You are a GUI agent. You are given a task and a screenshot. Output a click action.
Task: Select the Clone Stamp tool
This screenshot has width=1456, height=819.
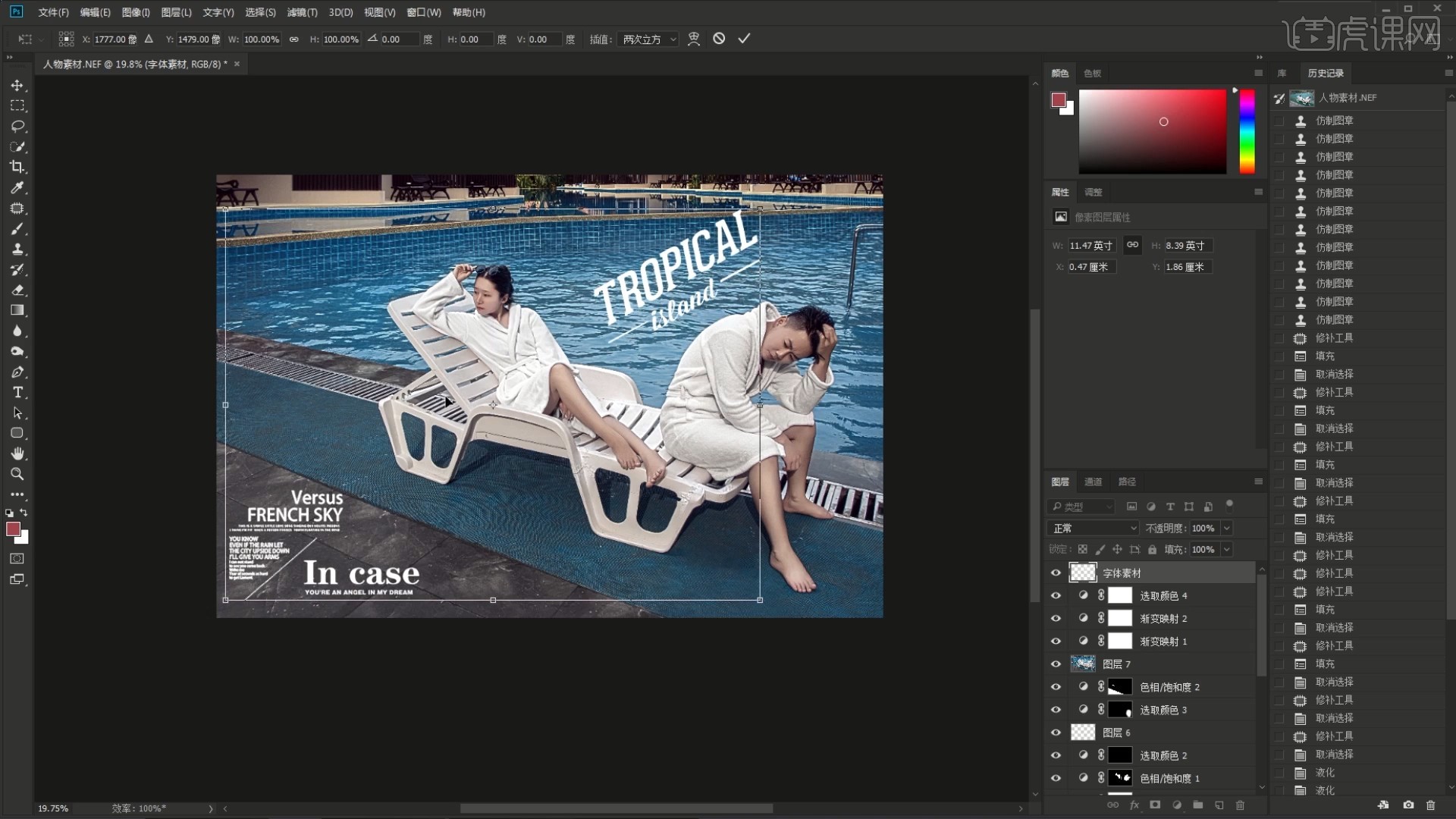[x=17, y=249]
